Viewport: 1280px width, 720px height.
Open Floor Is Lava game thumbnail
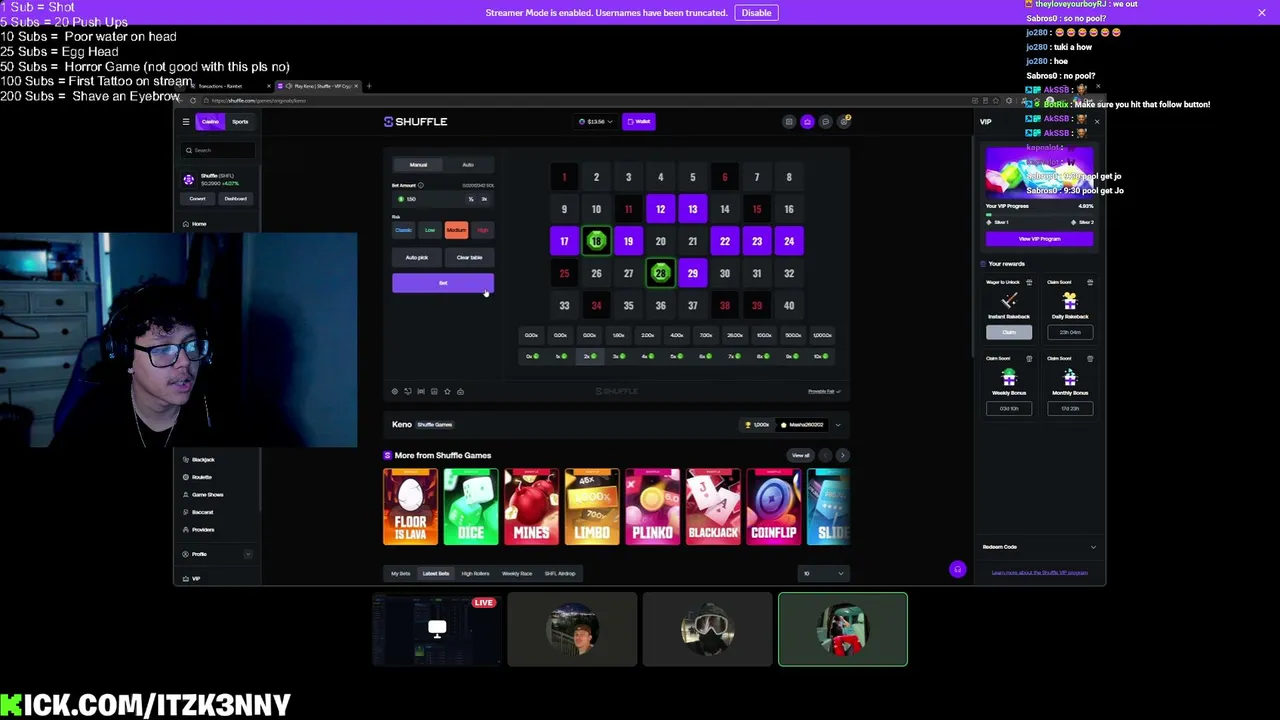[x=410, y=507]
